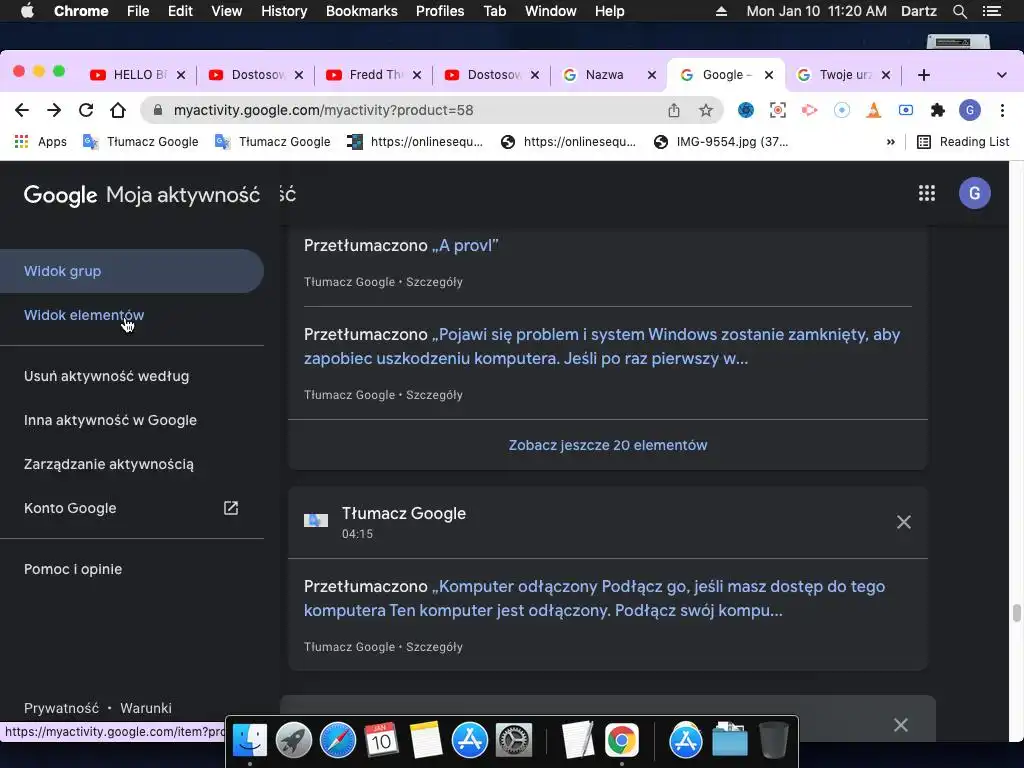
Task: Open the Profiles menu in menu bar
Action: point(440,11)
